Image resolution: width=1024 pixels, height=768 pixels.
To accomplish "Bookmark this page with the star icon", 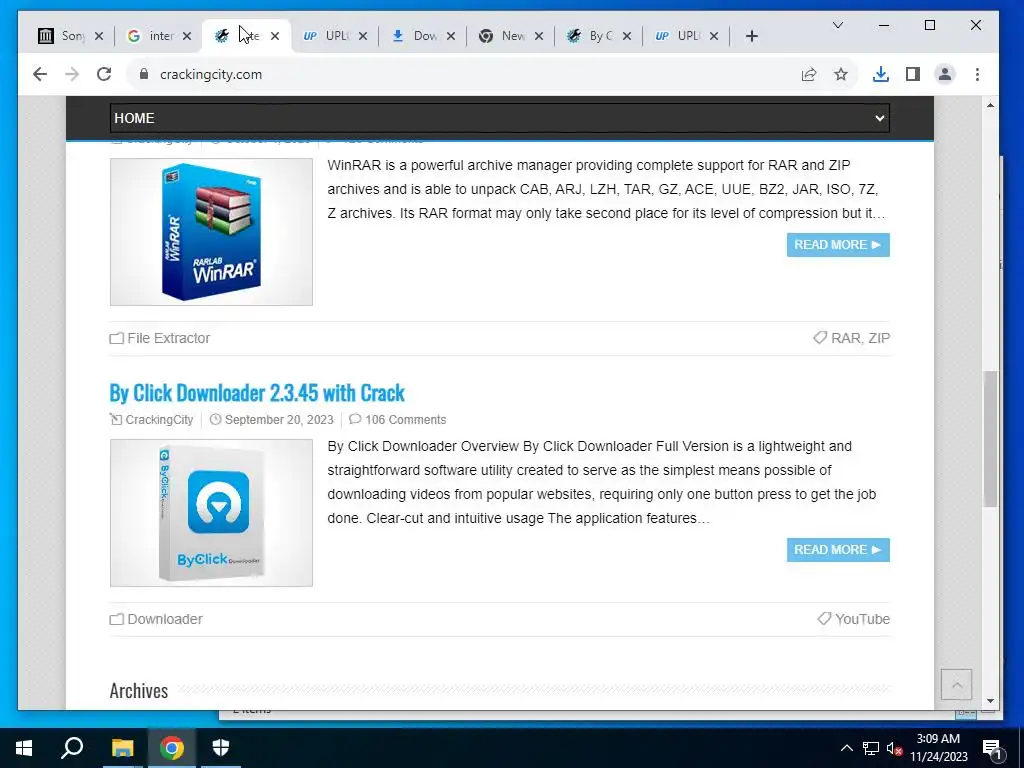I will [841, 74].
